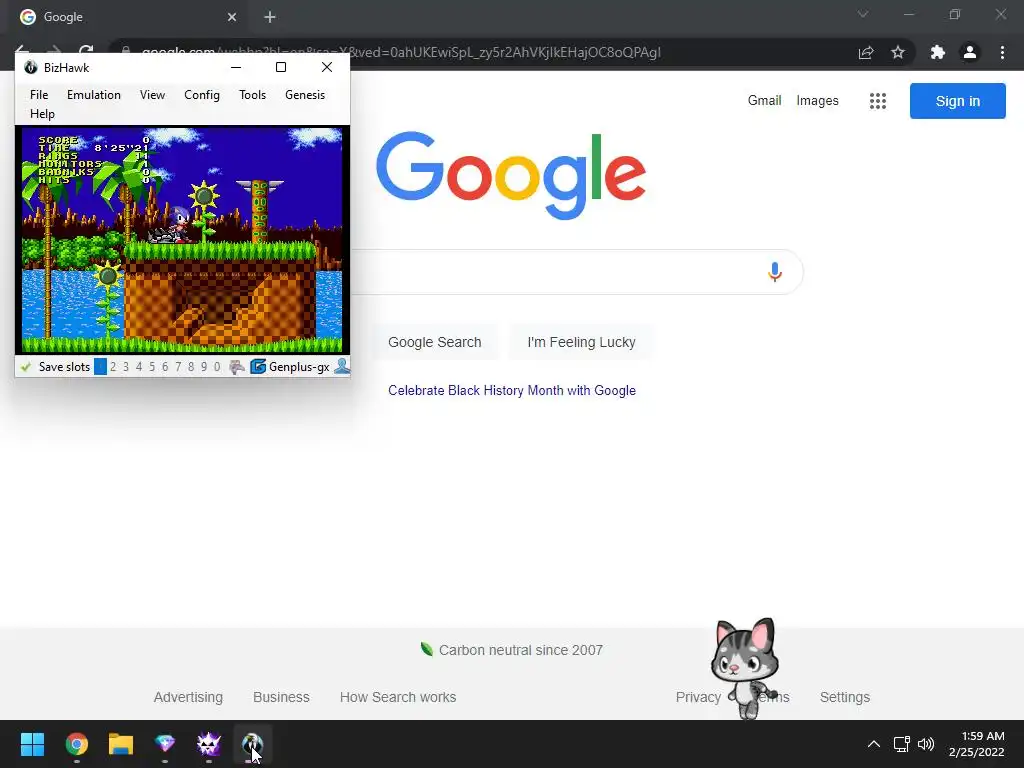This screenshot has height=768, width=1024.
Task: Select save slot 6 in BizHawk
Action: click(x=165, y=367)
